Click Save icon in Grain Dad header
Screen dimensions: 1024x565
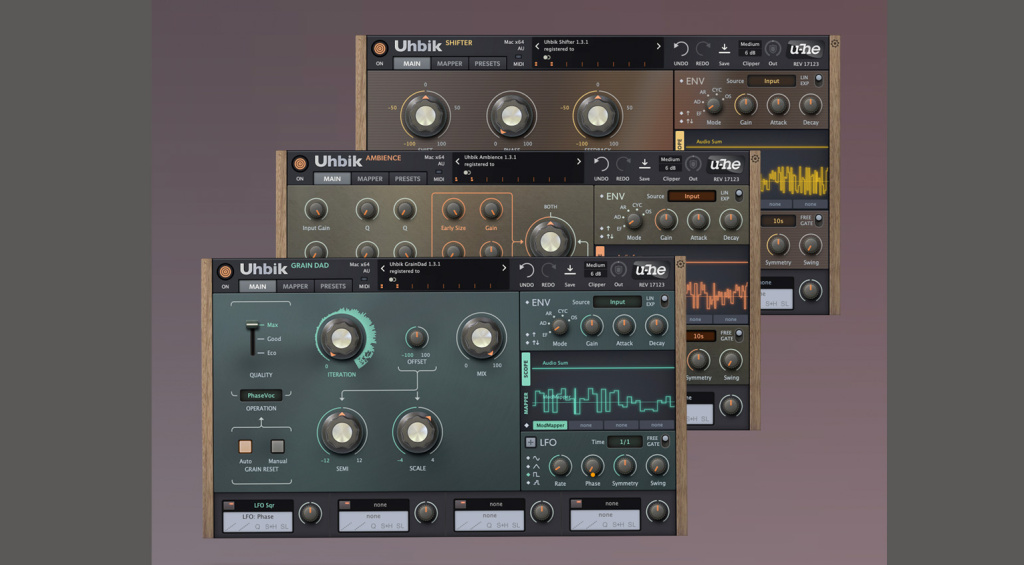[x=569, y=269]
